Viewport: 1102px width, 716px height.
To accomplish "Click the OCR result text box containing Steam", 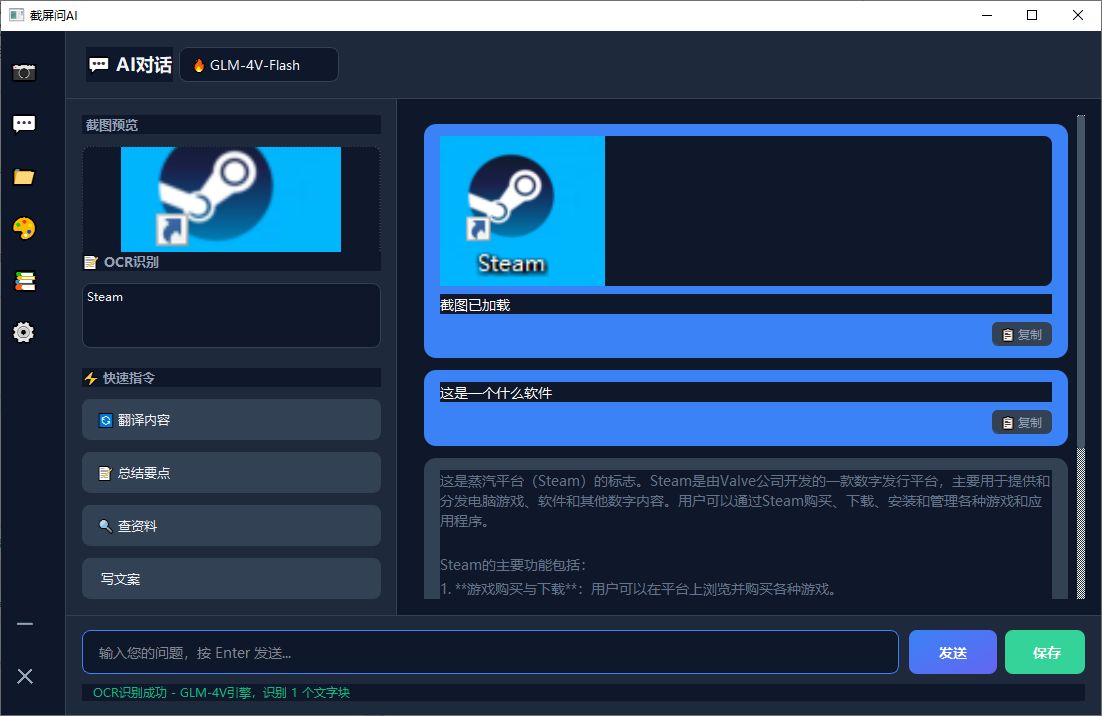I will point(231,315).
